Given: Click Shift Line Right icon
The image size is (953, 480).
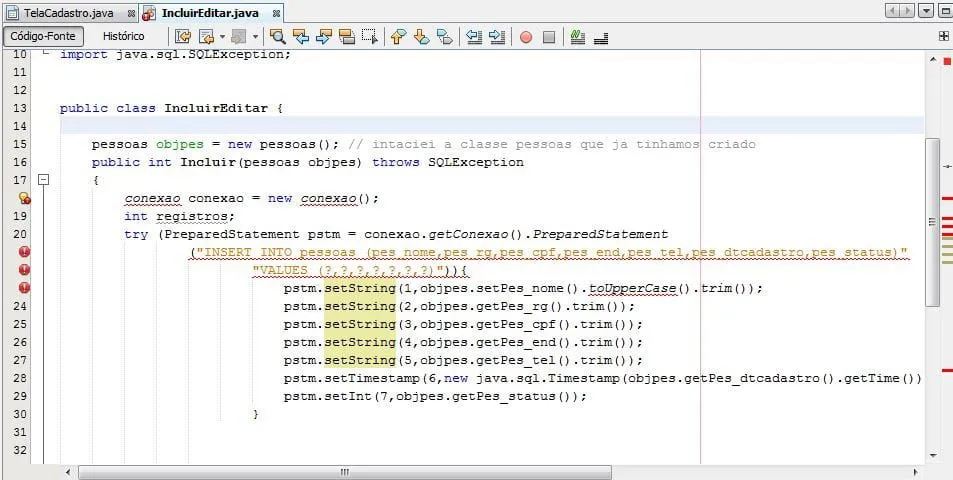Looking at the screenshot, I should (x=496, y=37).
